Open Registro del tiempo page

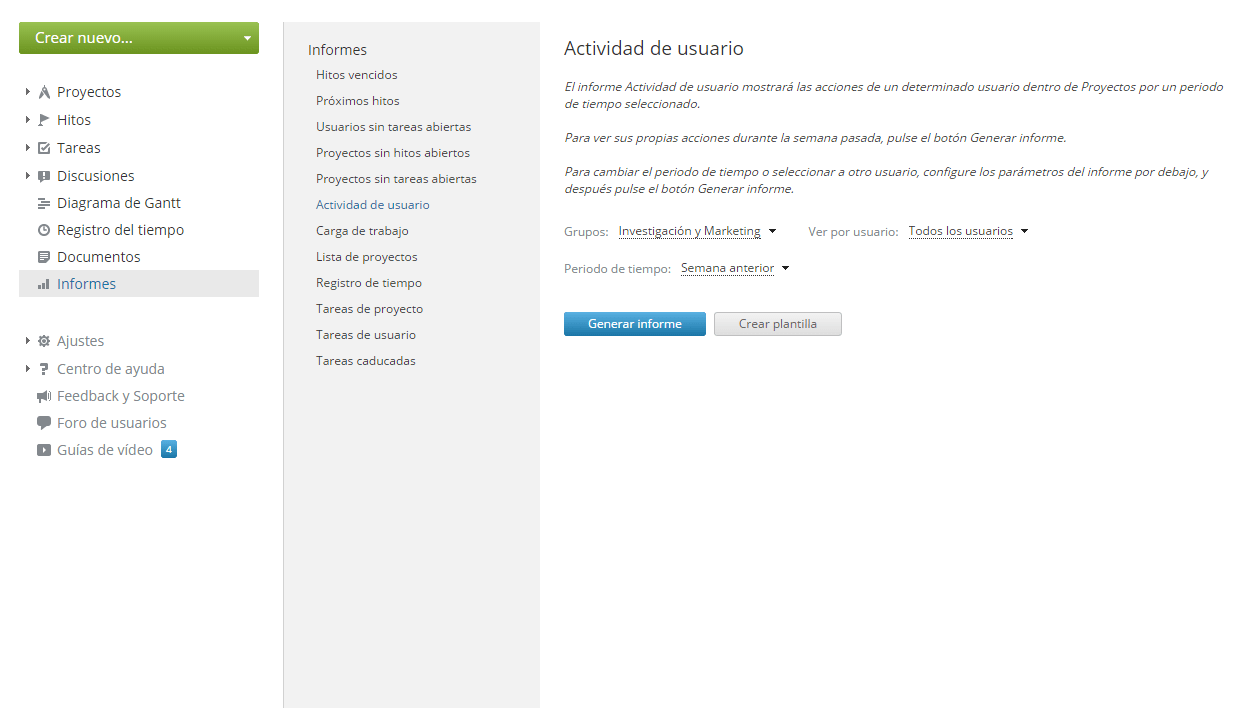pos(120,230)
